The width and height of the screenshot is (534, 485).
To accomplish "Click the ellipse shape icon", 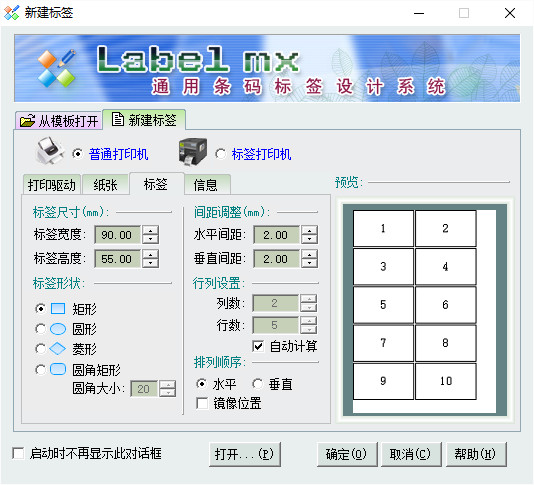I will pyautogui.click(x=58, y=329).
